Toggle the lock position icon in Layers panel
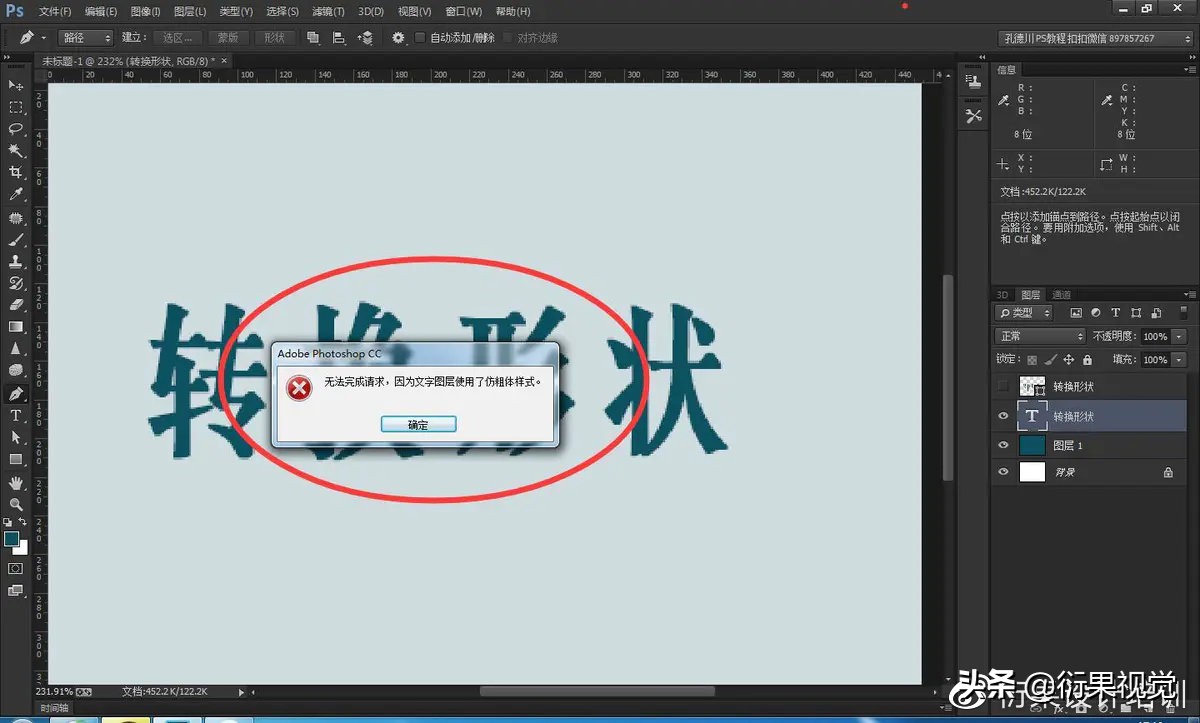 [x=1069, y=360]
